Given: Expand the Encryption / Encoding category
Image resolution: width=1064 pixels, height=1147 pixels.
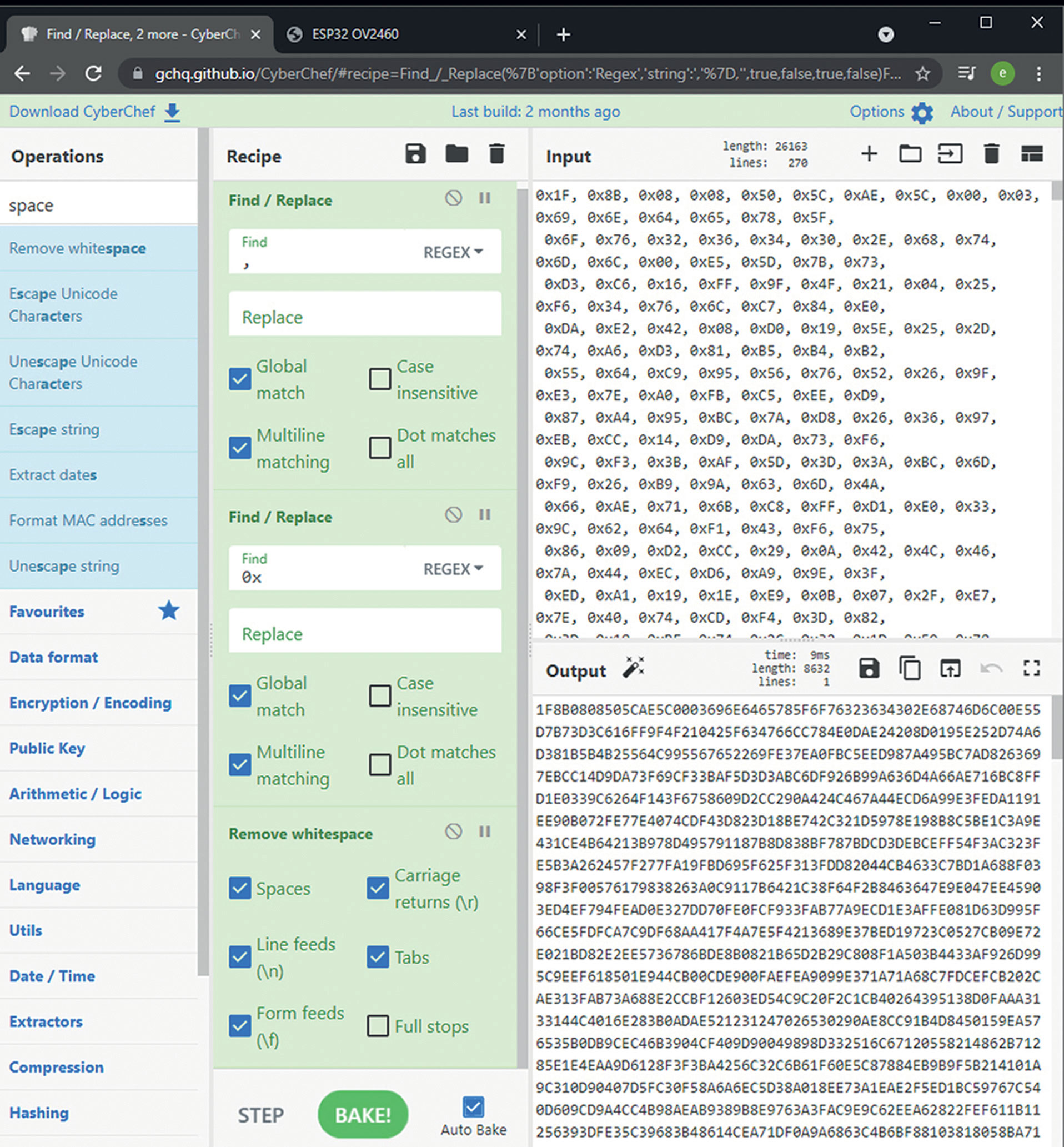Looking at the screenshot, I should [98, 703].
